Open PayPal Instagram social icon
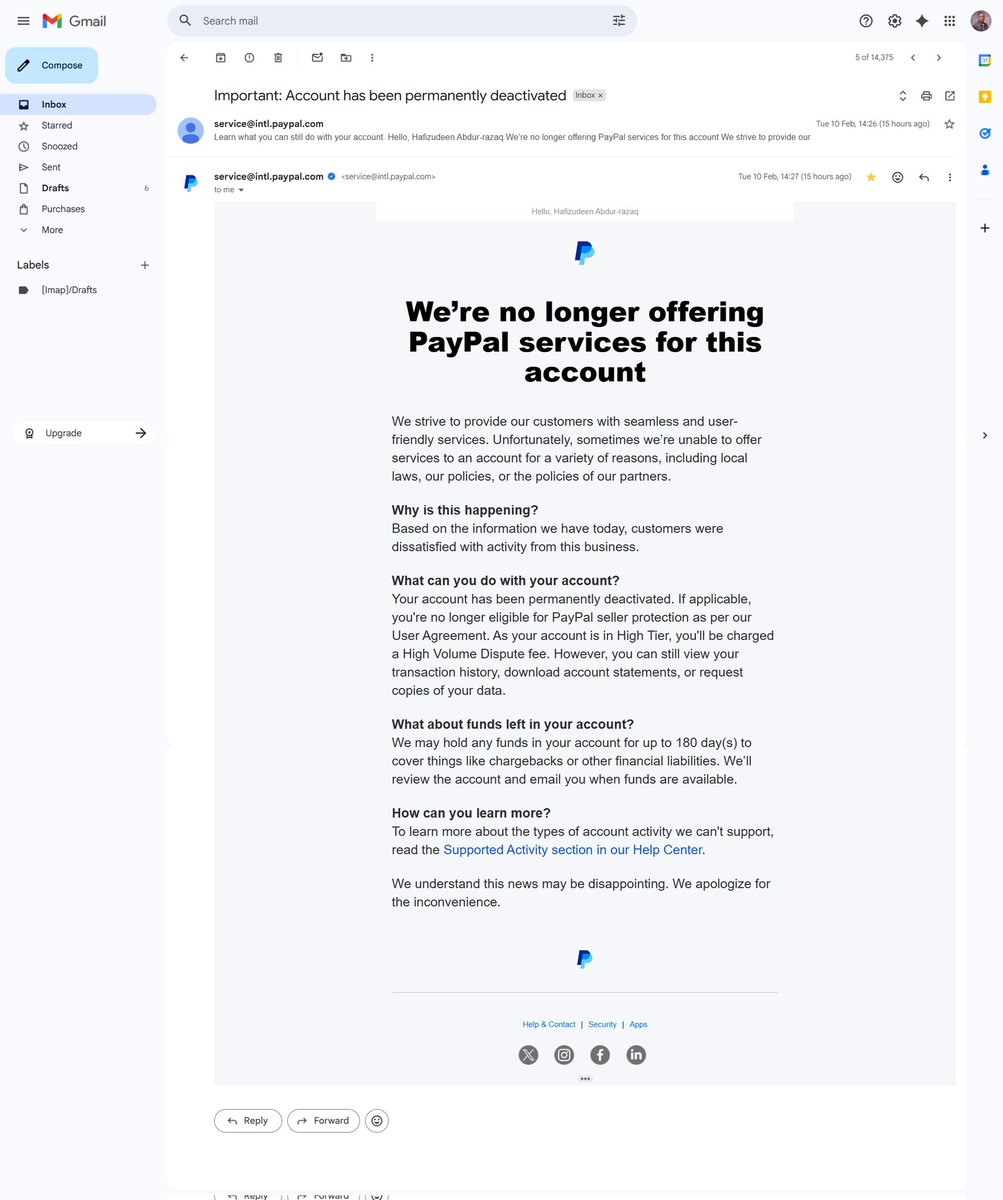The height and width of the screenshot is (1200, 1003). [564, 1055]
